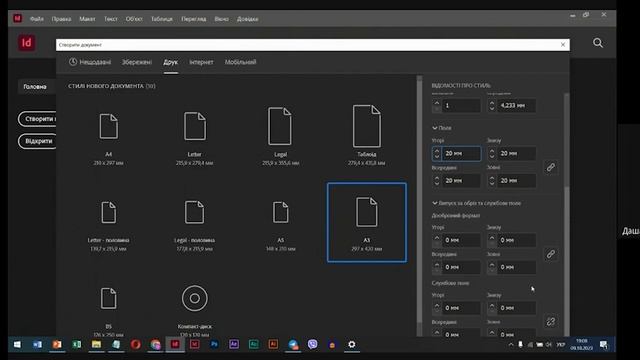Open Illustrator from the taskbar

[273, 344]
